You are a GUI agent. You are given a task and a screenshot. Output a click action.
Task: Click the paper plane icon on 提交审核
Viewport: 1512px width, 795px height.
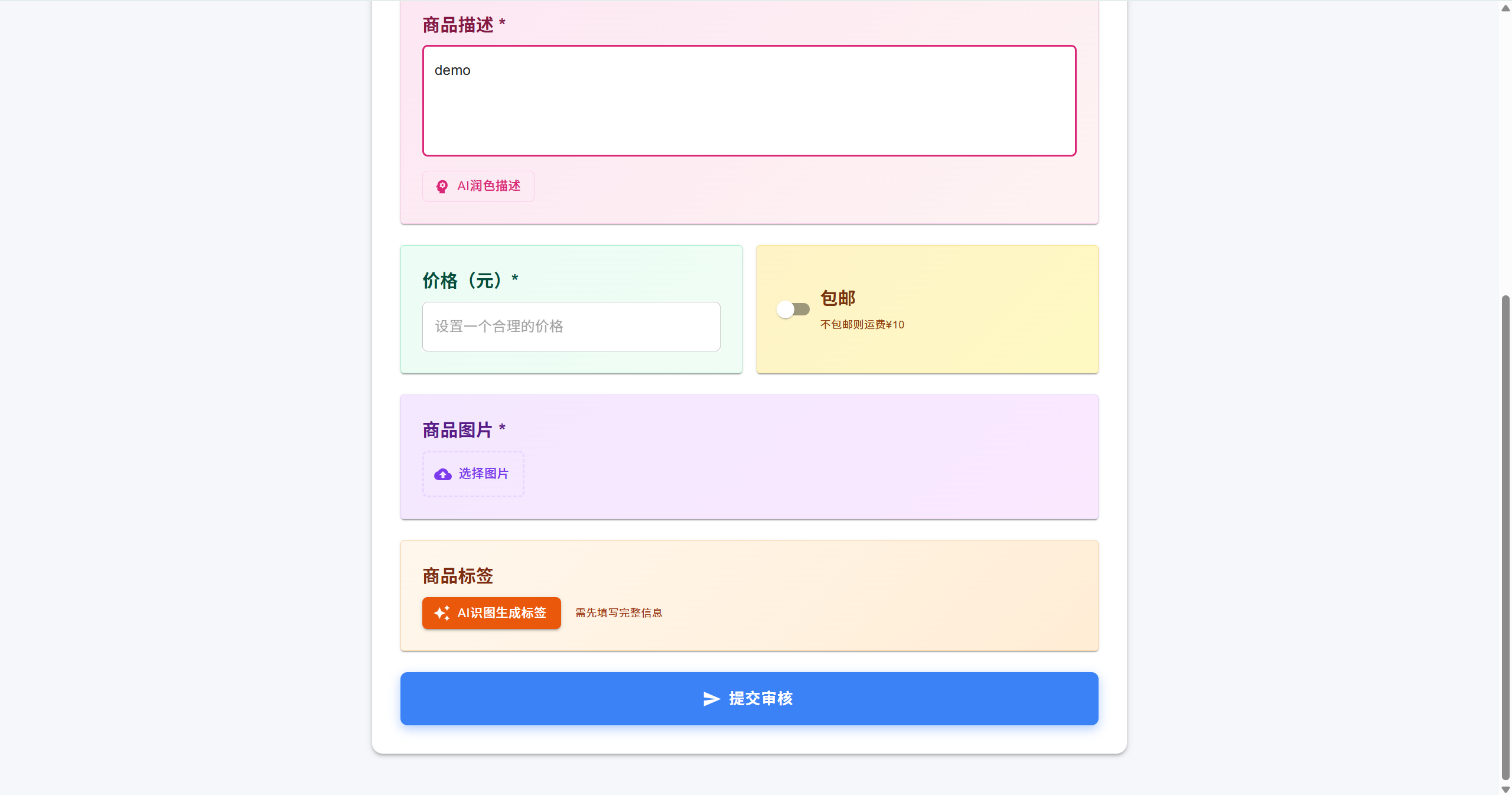click(x=711, y=699)
